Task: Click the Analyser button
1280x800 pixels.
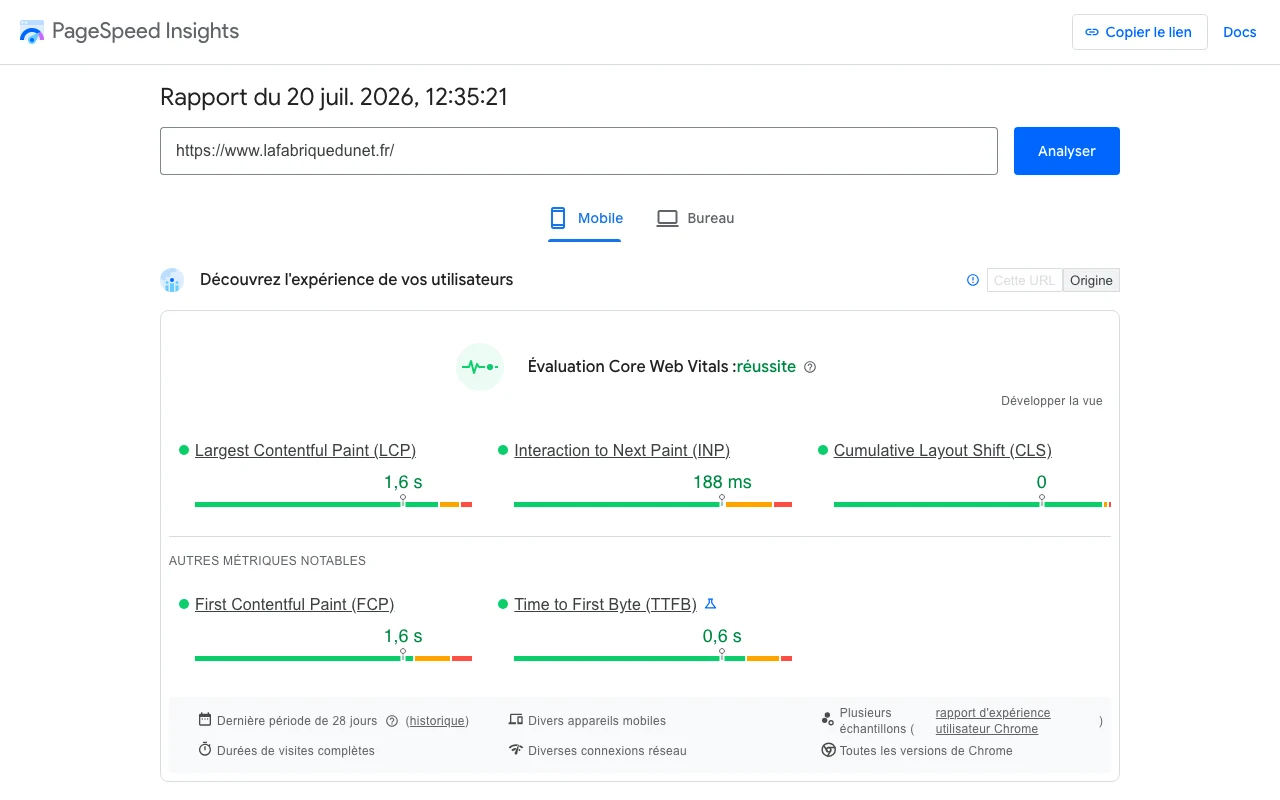Action: pos(1067,151)
